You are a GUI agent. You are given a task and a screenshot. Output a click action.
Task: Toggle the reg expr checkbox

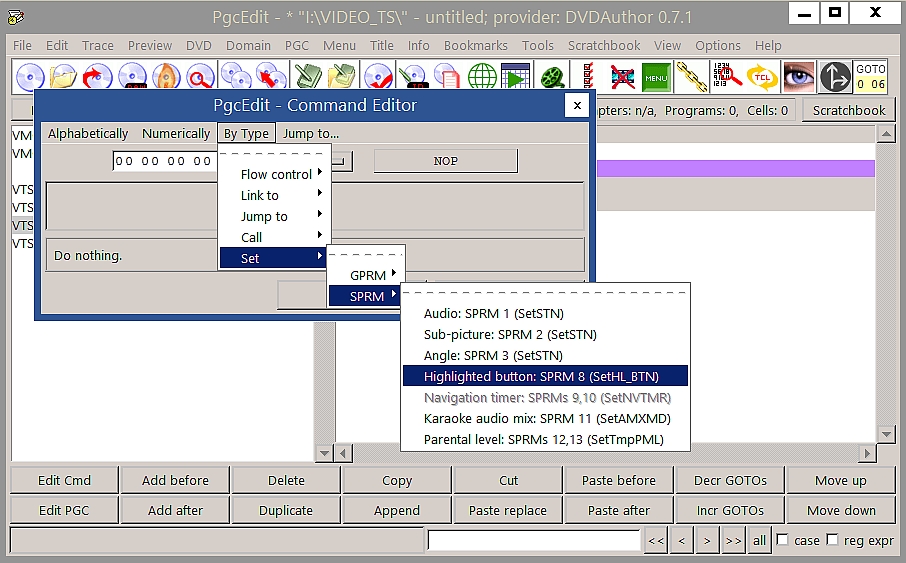pos(832,540)
